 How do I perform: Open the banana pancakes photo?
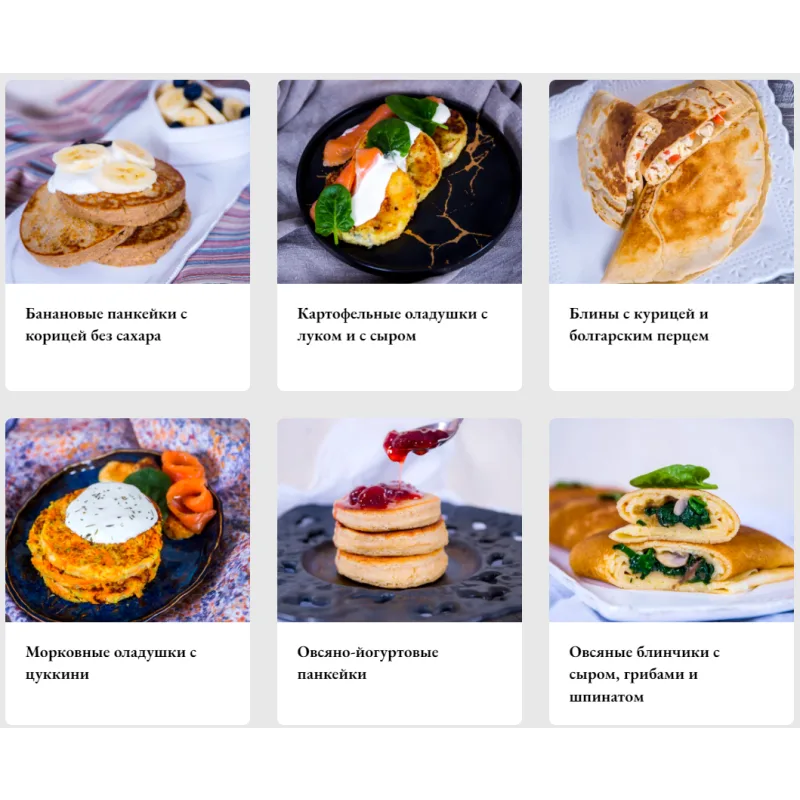pos(128,182)
